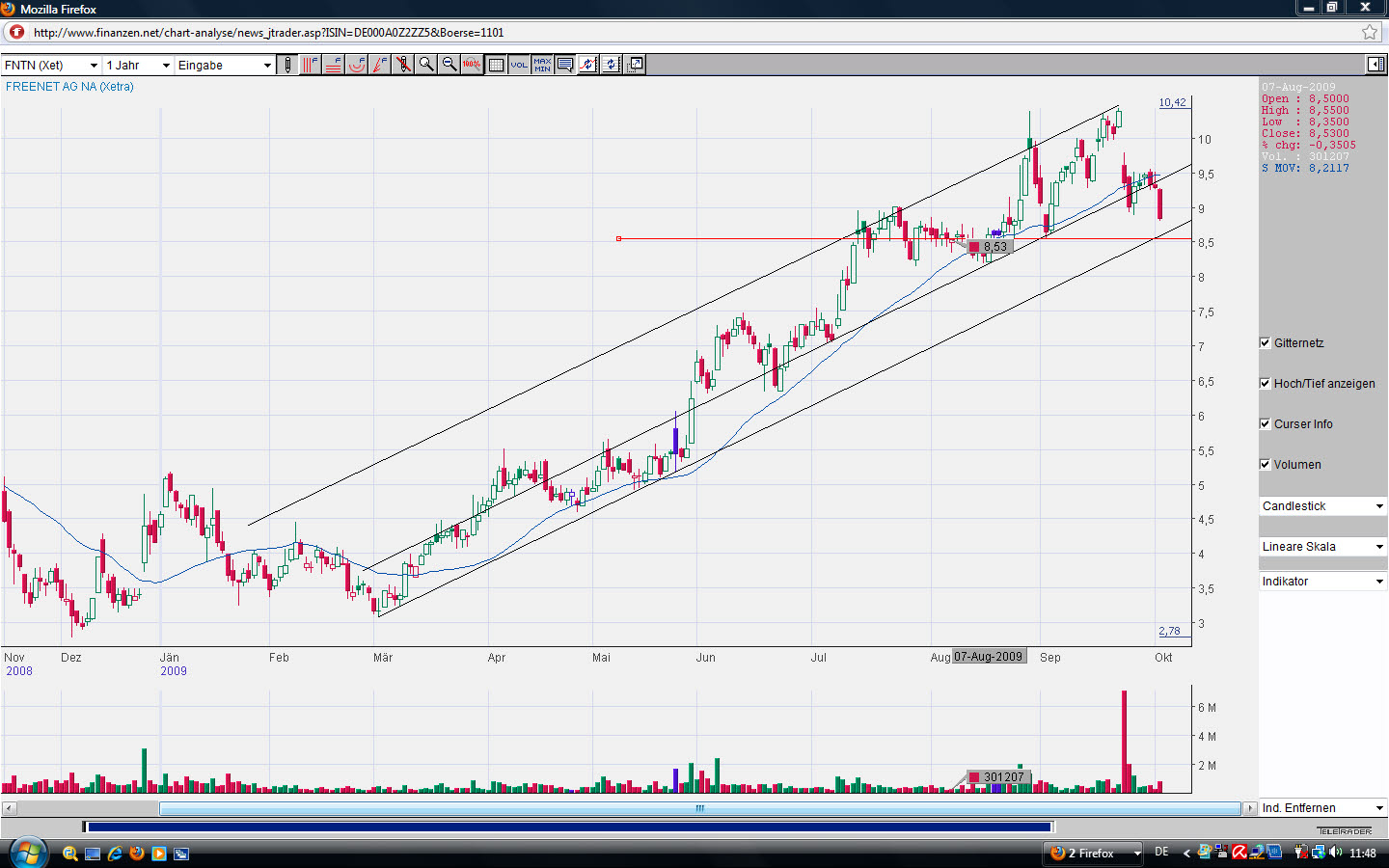The height and width of the screenshot is (868, 1389).
Task: Click the site identity icon in address bar
Action: coord(16,32)
